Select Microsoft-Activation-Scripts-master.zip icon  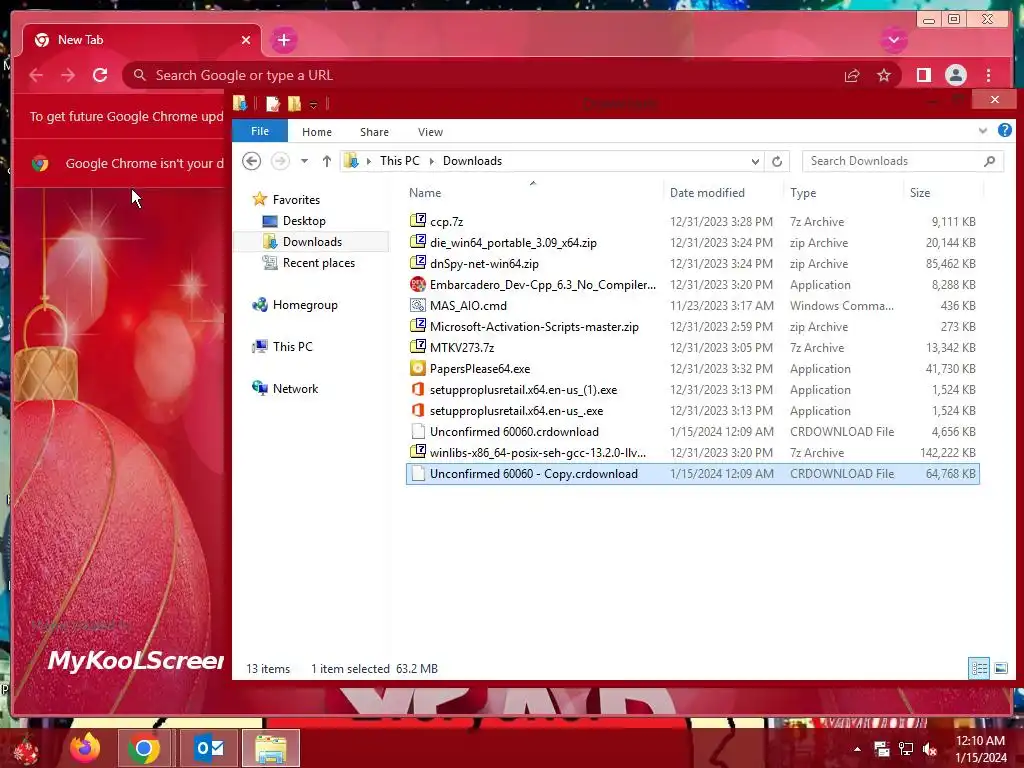tap(418, 326)
